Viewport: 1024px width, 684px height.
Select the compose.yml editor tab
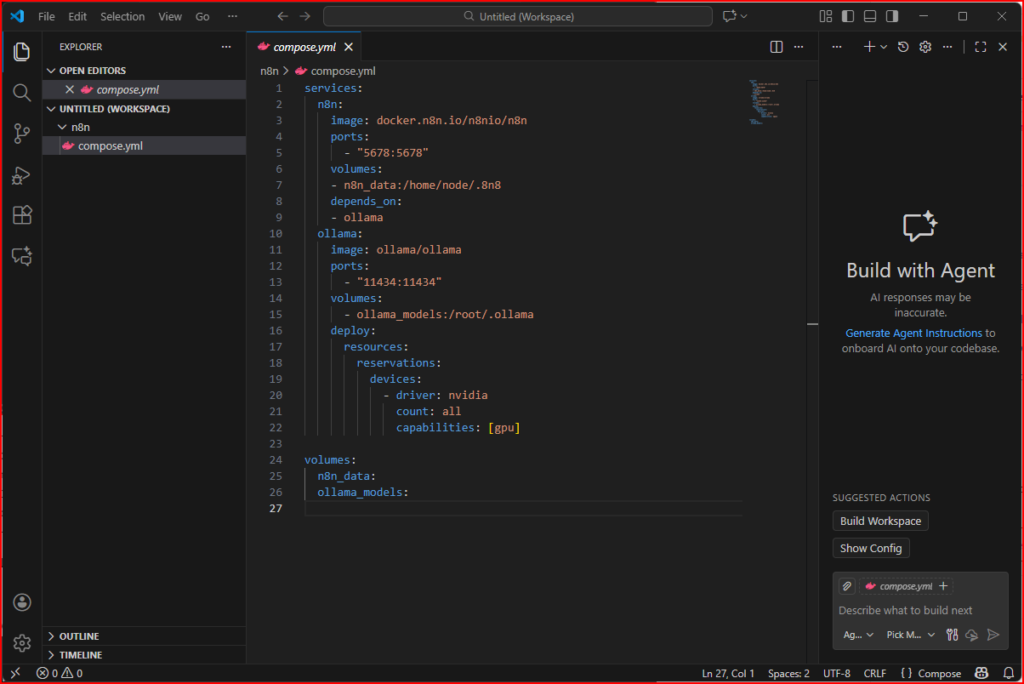click(300, 47)
